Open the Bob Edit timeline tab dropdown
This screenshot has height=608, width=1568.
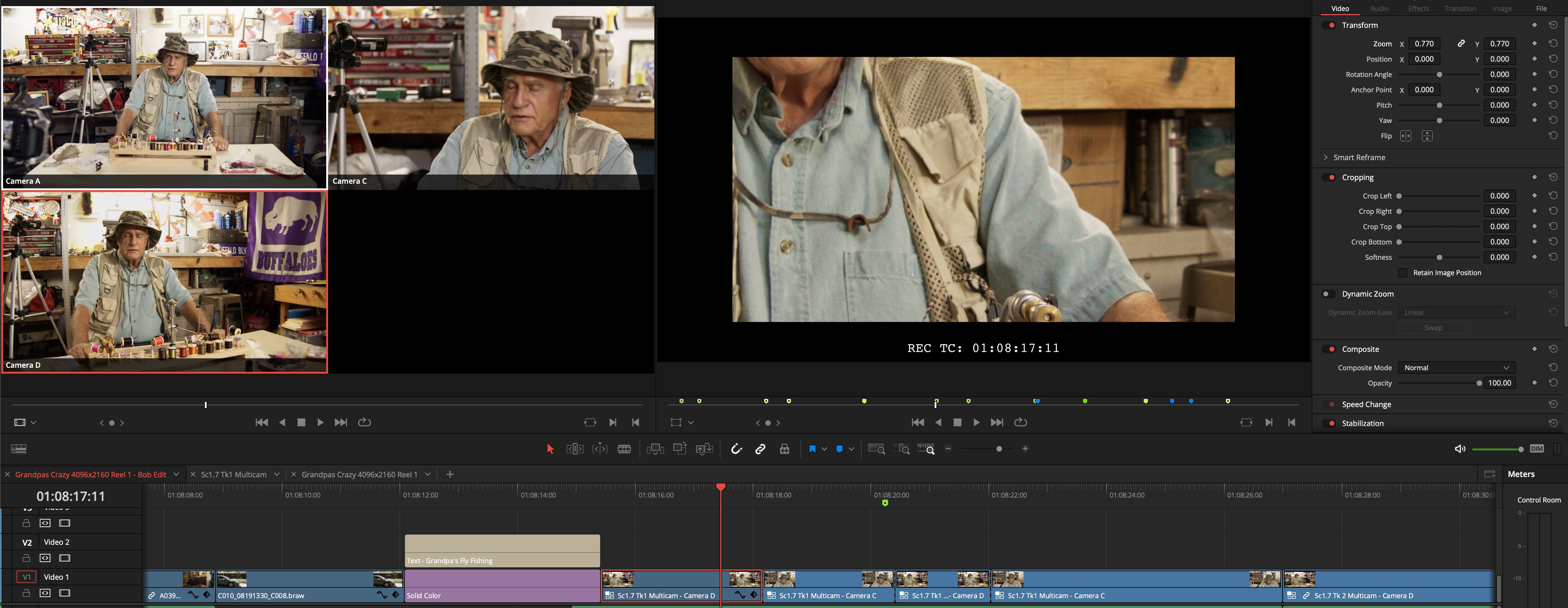pyautogui.click(x=177, y=475)
